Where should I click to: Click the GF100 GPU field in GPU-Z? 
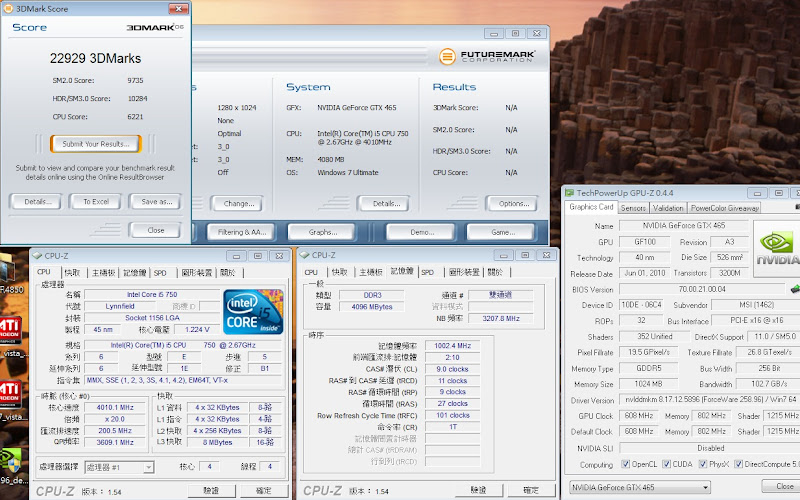pyautogui.click(x=645, y=241)
